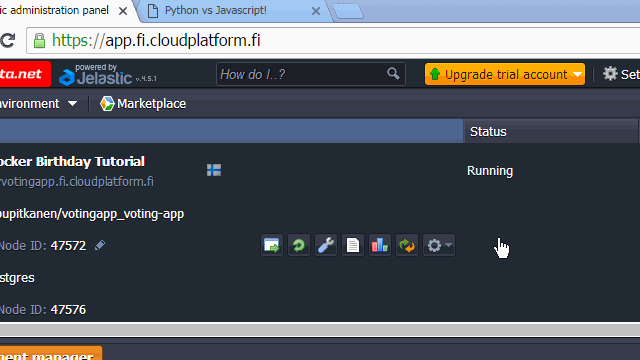
Task: View log file icon for node 47572
Action: pos(353,245)
